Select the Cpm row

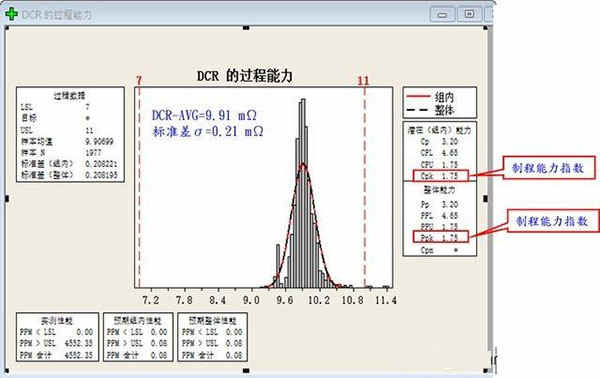(439, 250)
